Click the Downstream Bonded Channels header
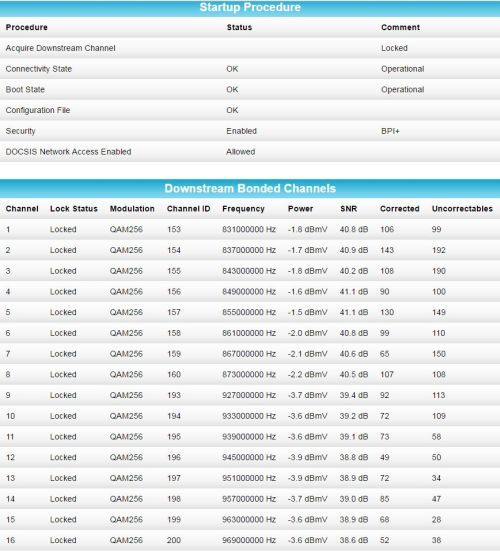The height and width of the screenshot is (554, 500). [x=250, y=188]
